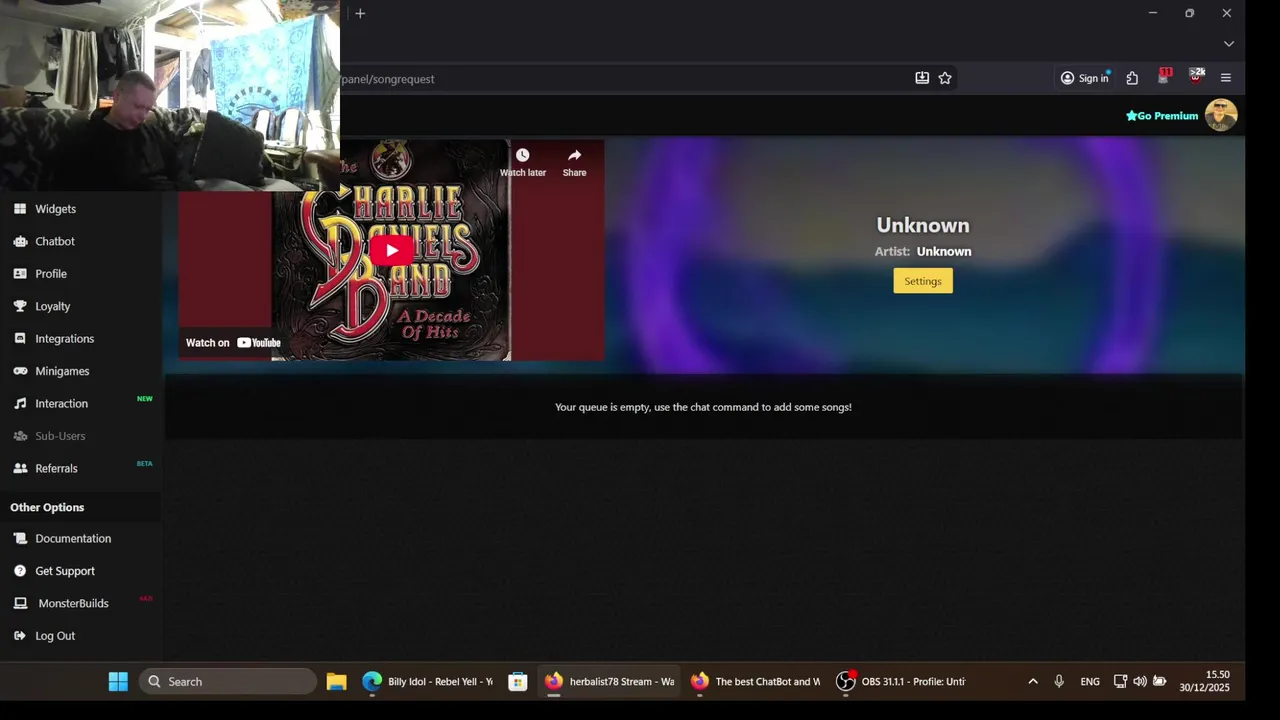The image size is (1280, 720).
Task: Click the Share arrow on the video
Action: click(x=574, y=162)
